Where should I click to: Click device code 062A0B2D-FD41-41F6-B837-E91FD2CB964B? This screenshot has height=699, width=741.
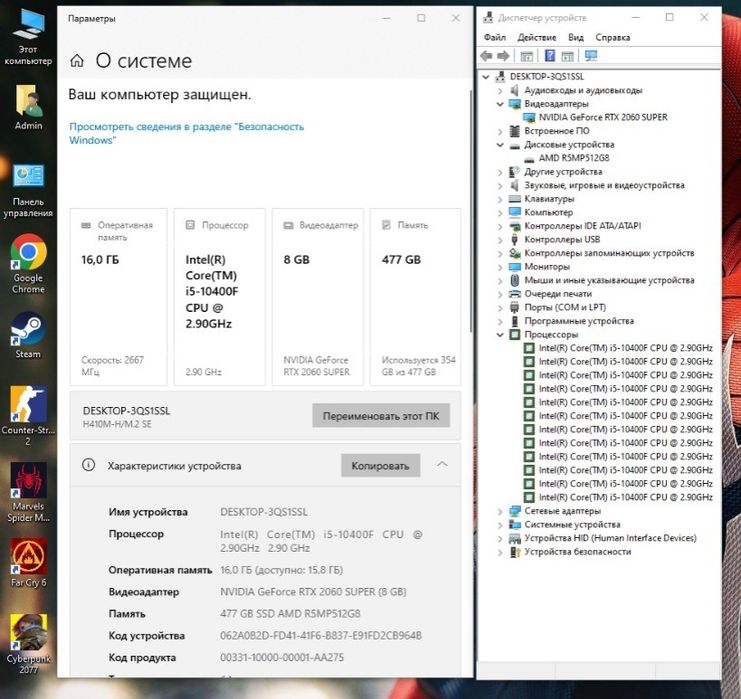(x=321, y=636)
